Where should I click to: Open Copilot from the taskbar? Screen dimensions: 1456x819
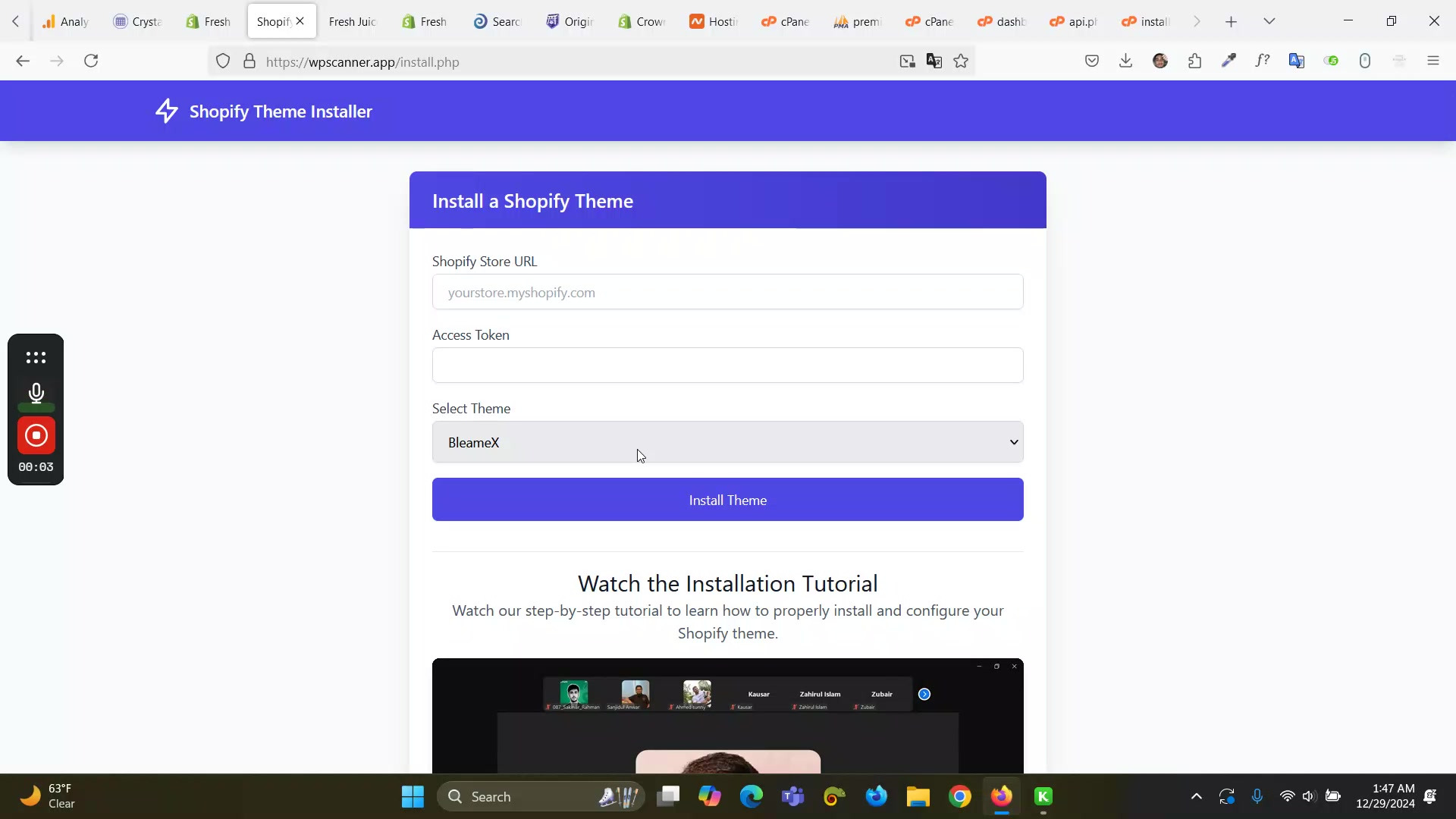[710, 796]
